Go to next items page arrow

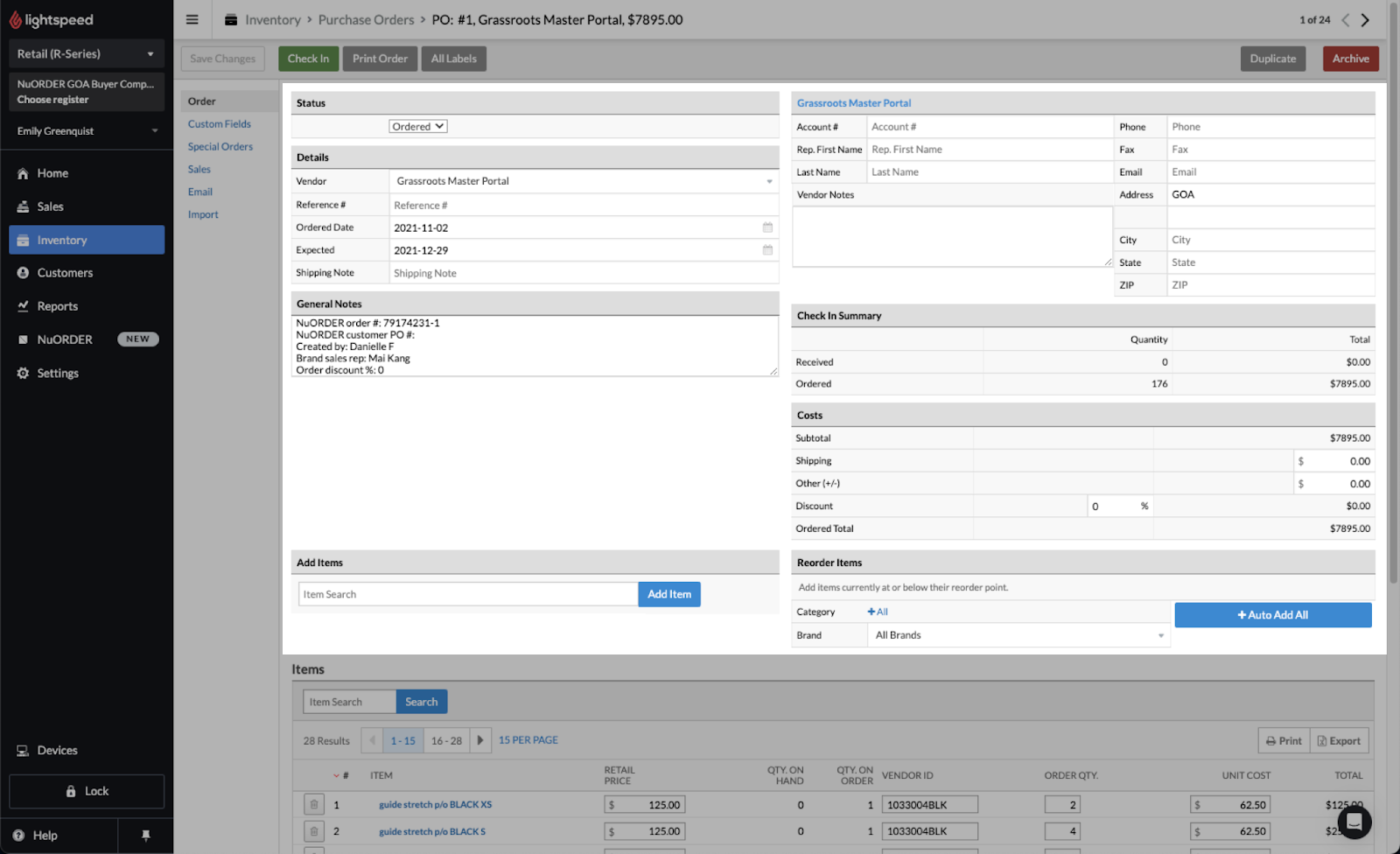coord(480,740)
